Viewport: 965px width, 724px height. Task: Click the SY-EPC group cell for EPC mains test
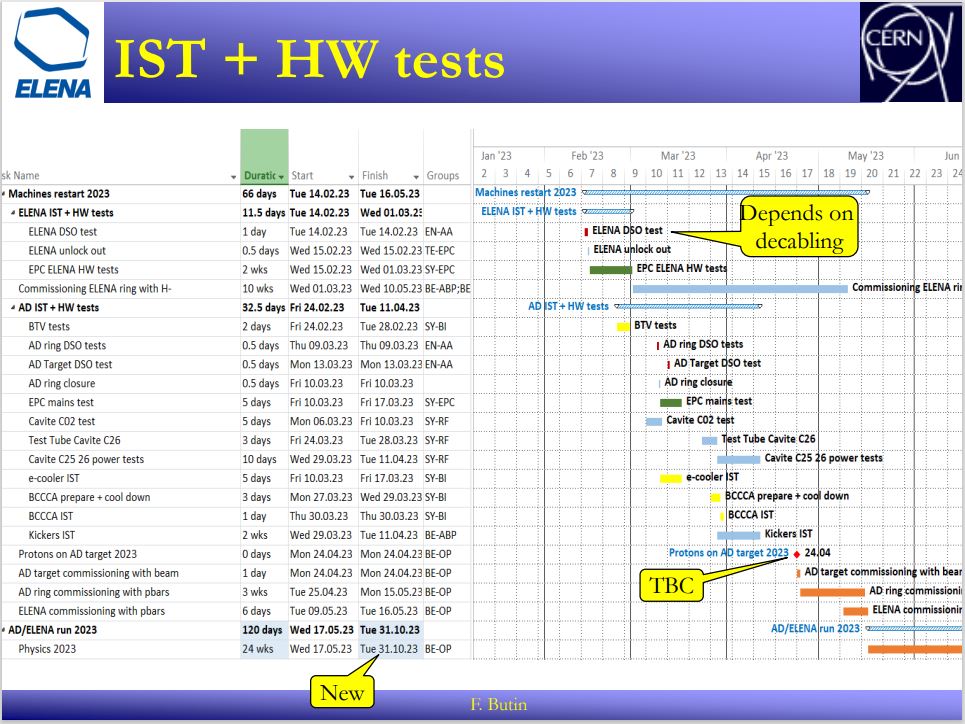pos(447,403)
